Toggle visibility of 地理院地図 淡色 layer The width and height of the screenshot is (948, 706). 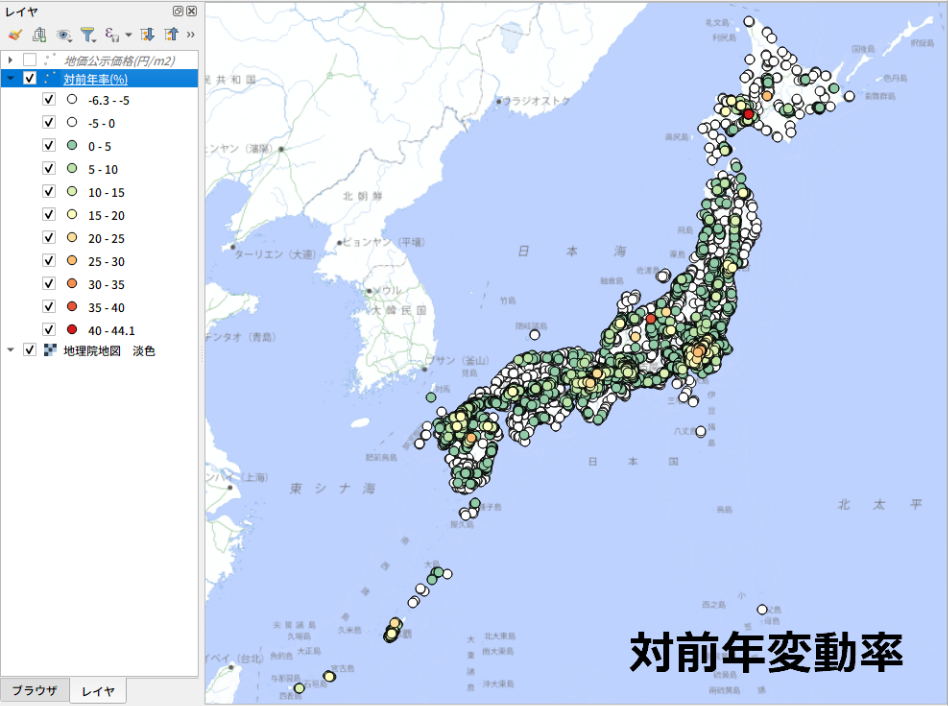click(30, 350)
